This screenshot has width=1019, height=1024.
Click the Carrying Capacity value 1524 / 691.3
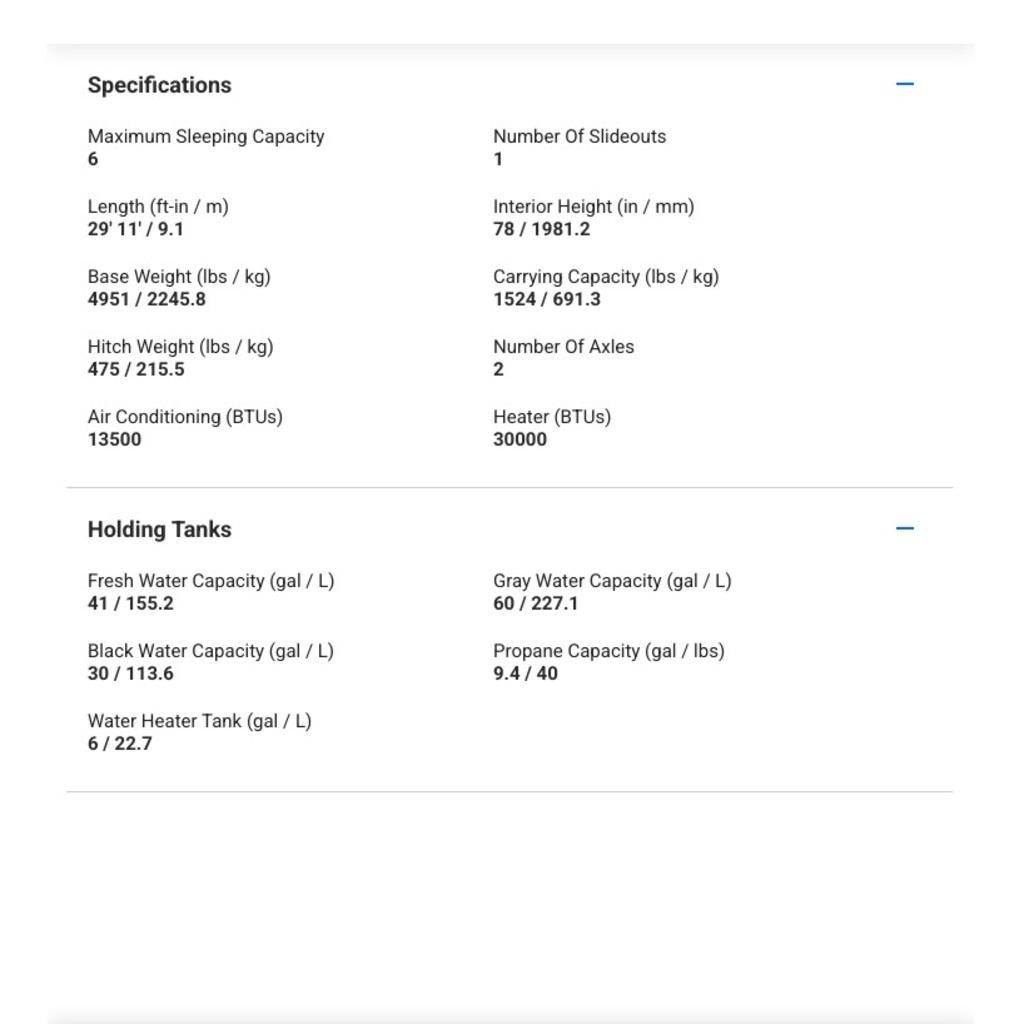[547, 299]
